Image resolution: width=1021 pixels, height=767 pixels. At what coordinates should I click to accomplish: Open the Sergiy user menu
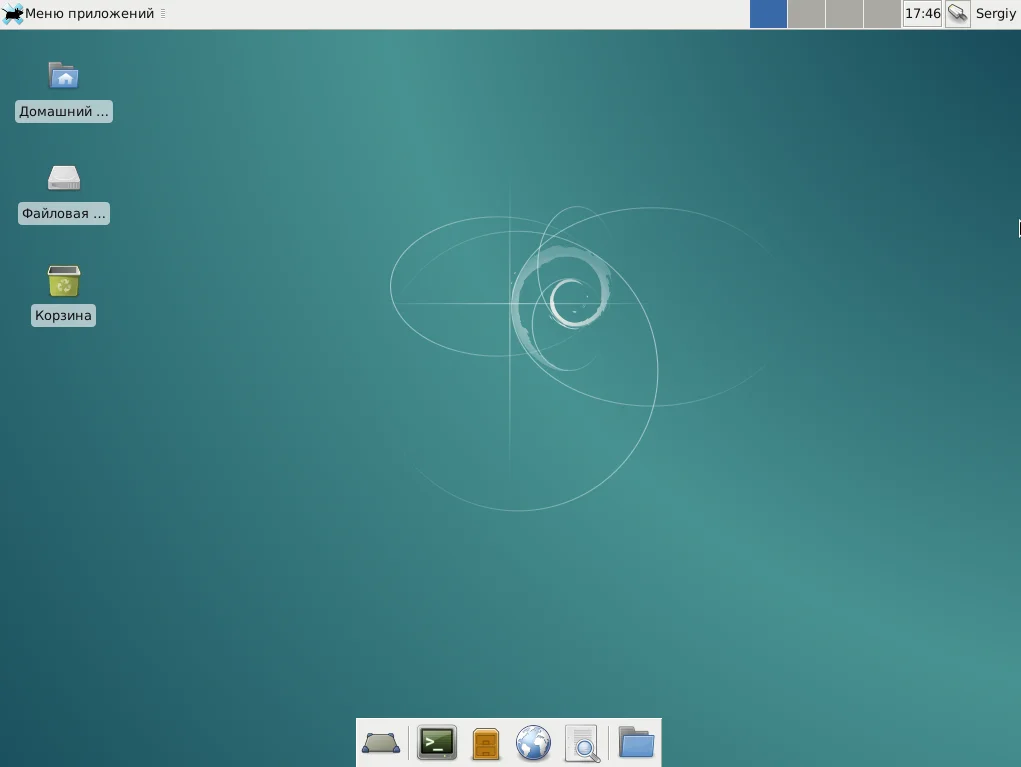995,14
